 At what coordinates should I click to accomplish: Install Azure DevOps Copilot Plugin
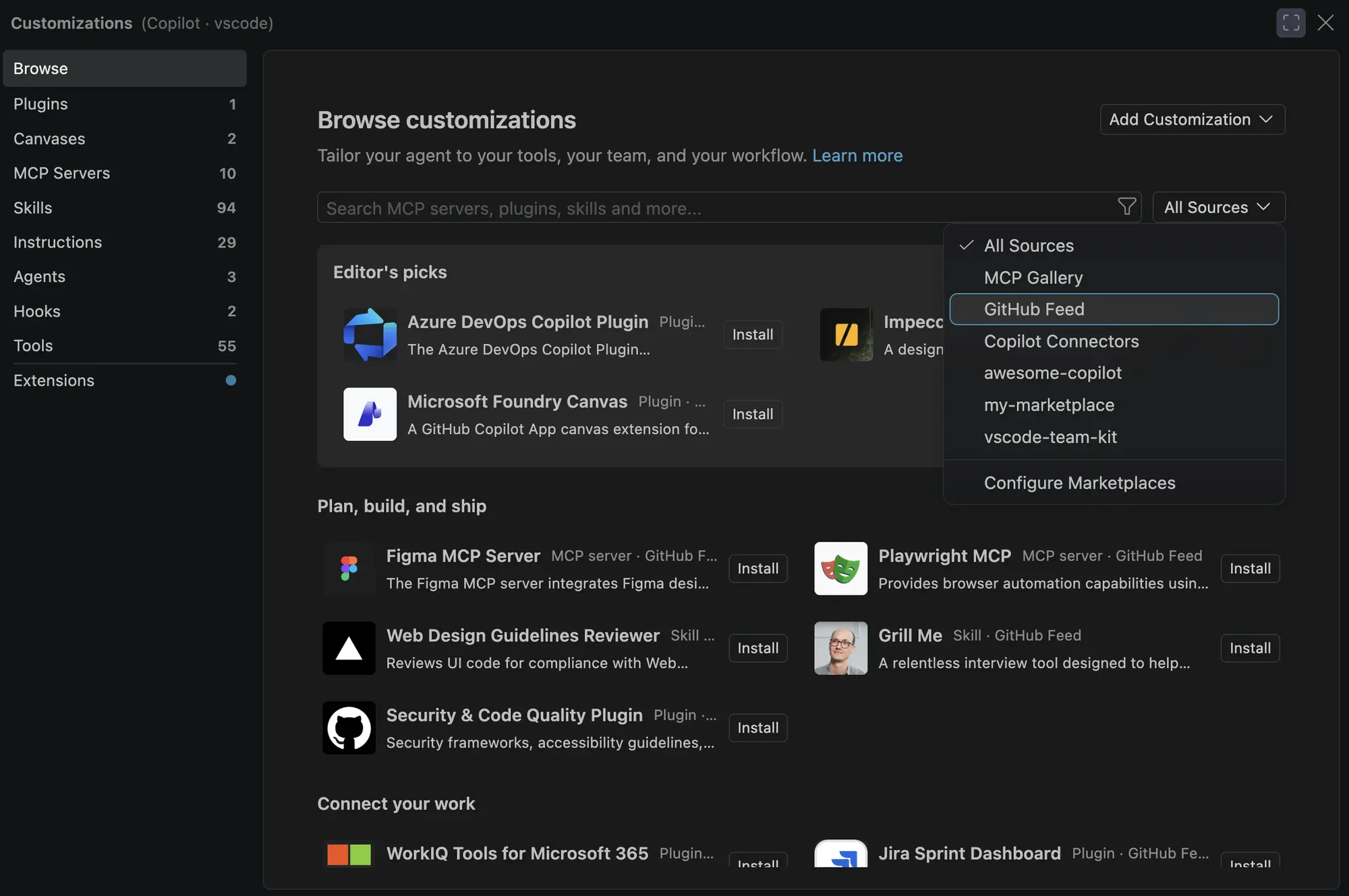tap(753, 334)
